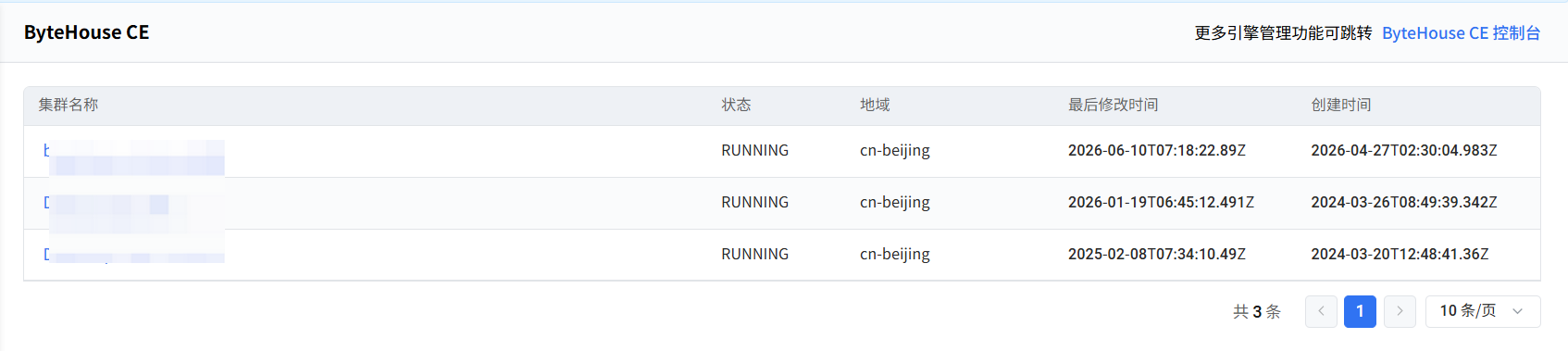Screen dimensions: 1568x351
Task: Click the 地域 column header
Action: click(x=875, y=106)
